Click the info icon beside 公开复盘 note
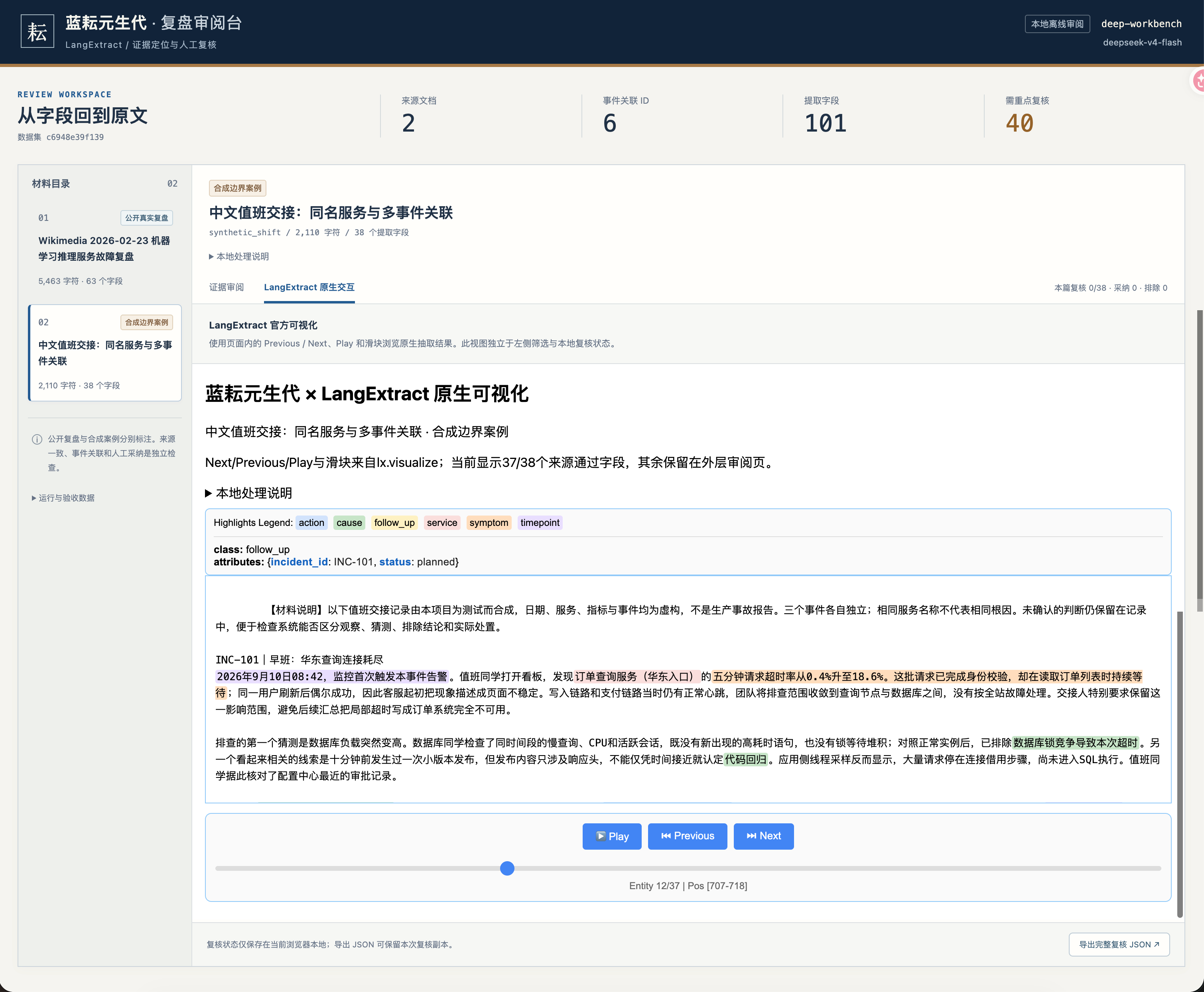The image size is (1204, 992). (37, 439)
